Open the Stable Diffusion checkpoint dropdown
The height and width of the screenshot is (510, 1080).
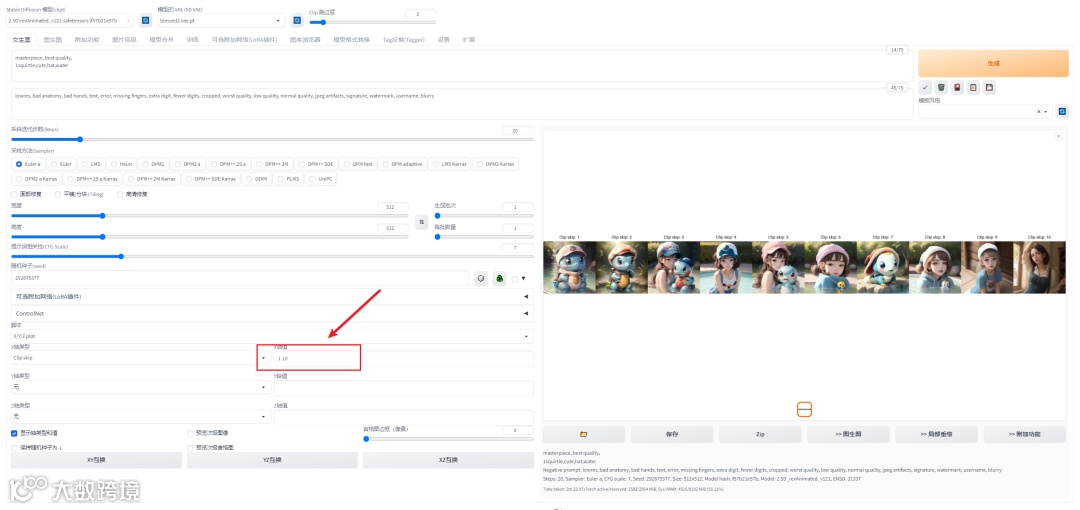click(70, 21)
